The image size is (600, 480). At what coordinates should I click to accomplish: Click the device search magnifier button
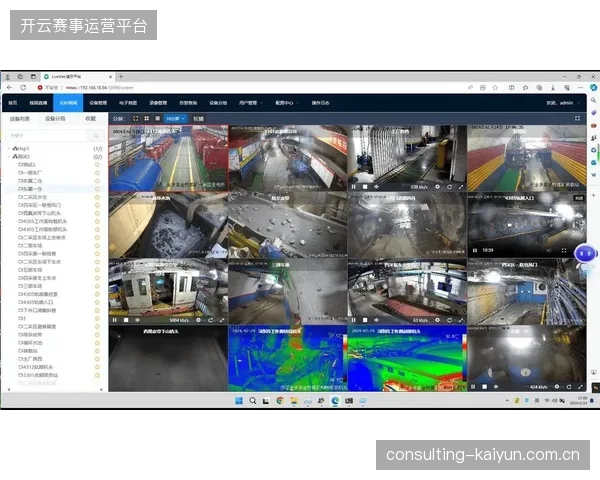pos(96,136)
